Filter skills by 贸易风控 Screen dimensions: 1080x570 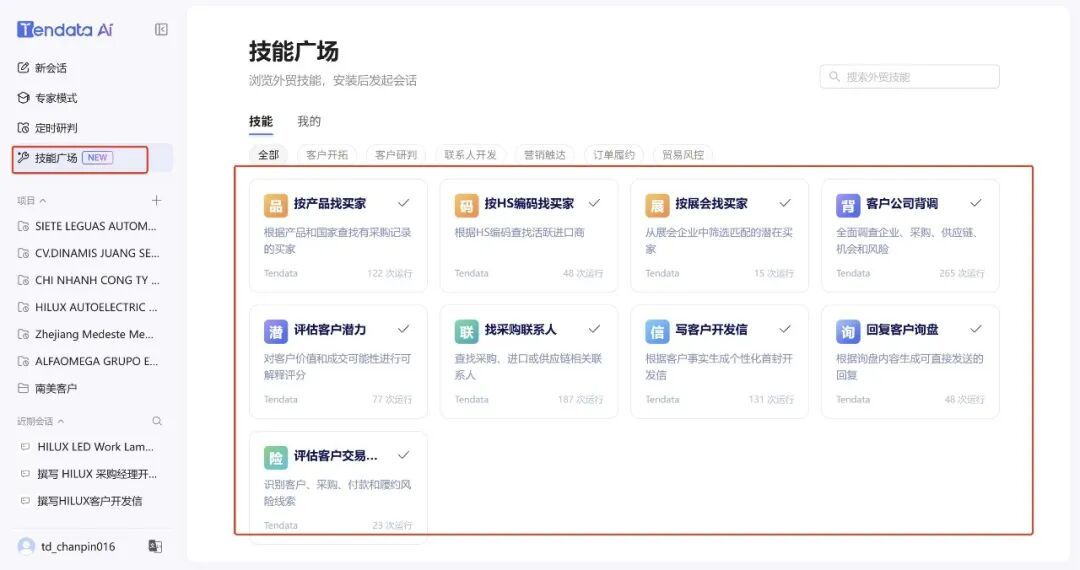point(683,155)
